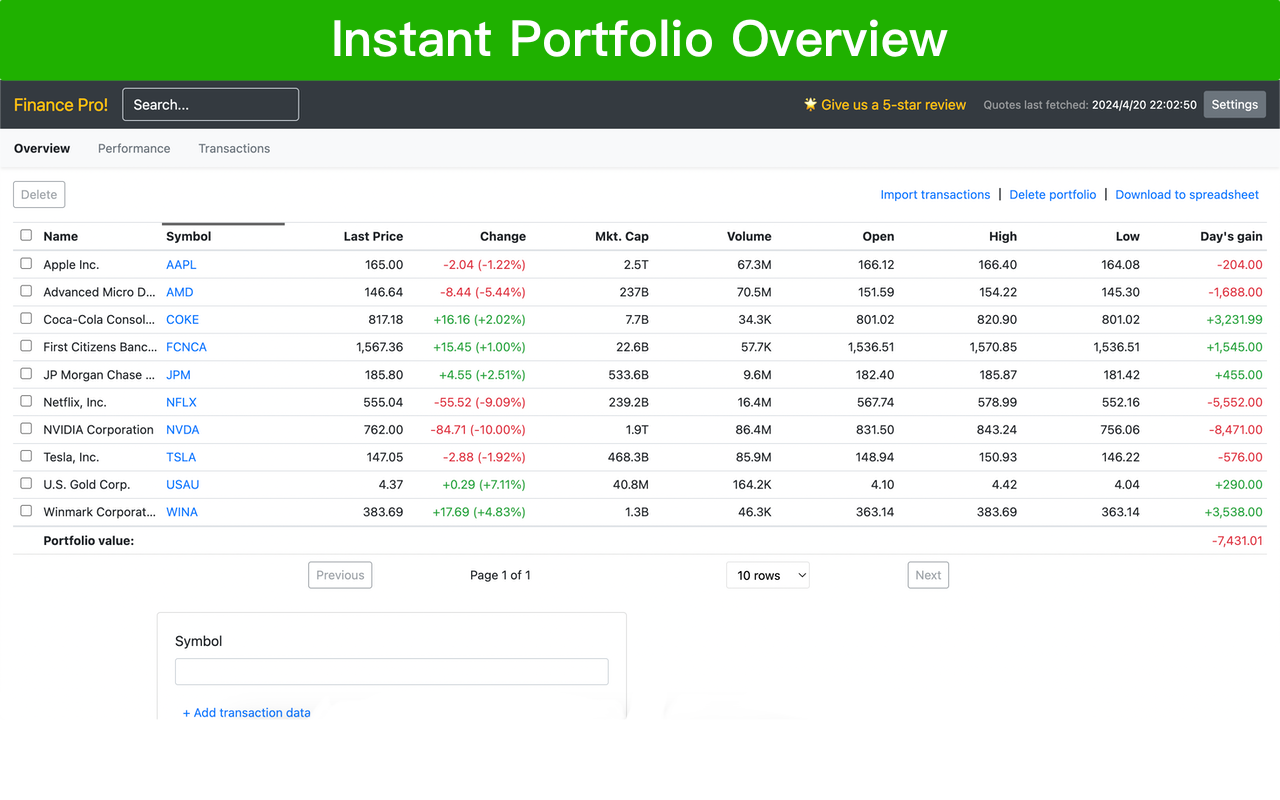The height and width of the screenshot is (800, 1280).
Task: Click into the Symbol text input
Action: point(392,671)
